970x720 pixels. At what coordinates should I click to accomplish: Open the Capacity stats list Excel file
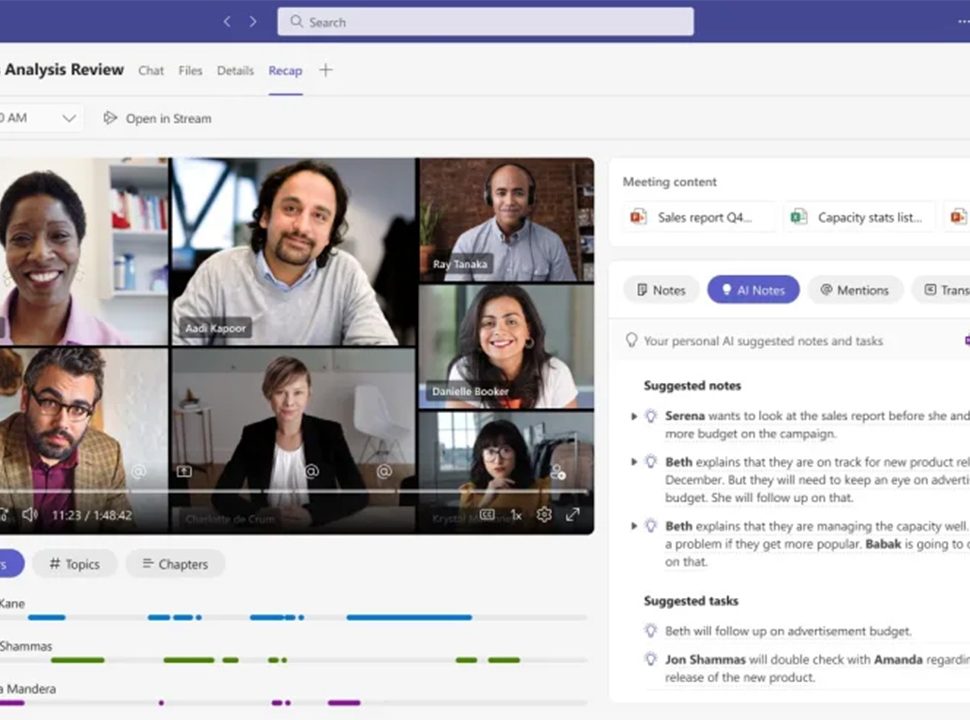click(x=859, y=217)
